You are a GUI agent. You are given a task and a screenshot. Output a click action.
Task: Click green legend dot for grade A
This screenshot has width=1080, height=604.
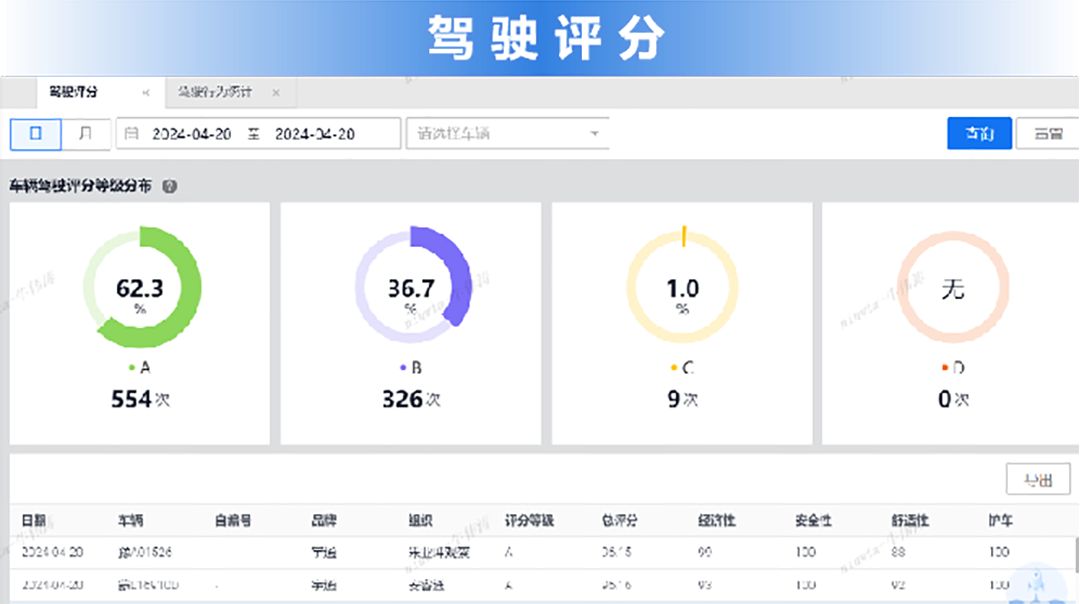point(132,368)
